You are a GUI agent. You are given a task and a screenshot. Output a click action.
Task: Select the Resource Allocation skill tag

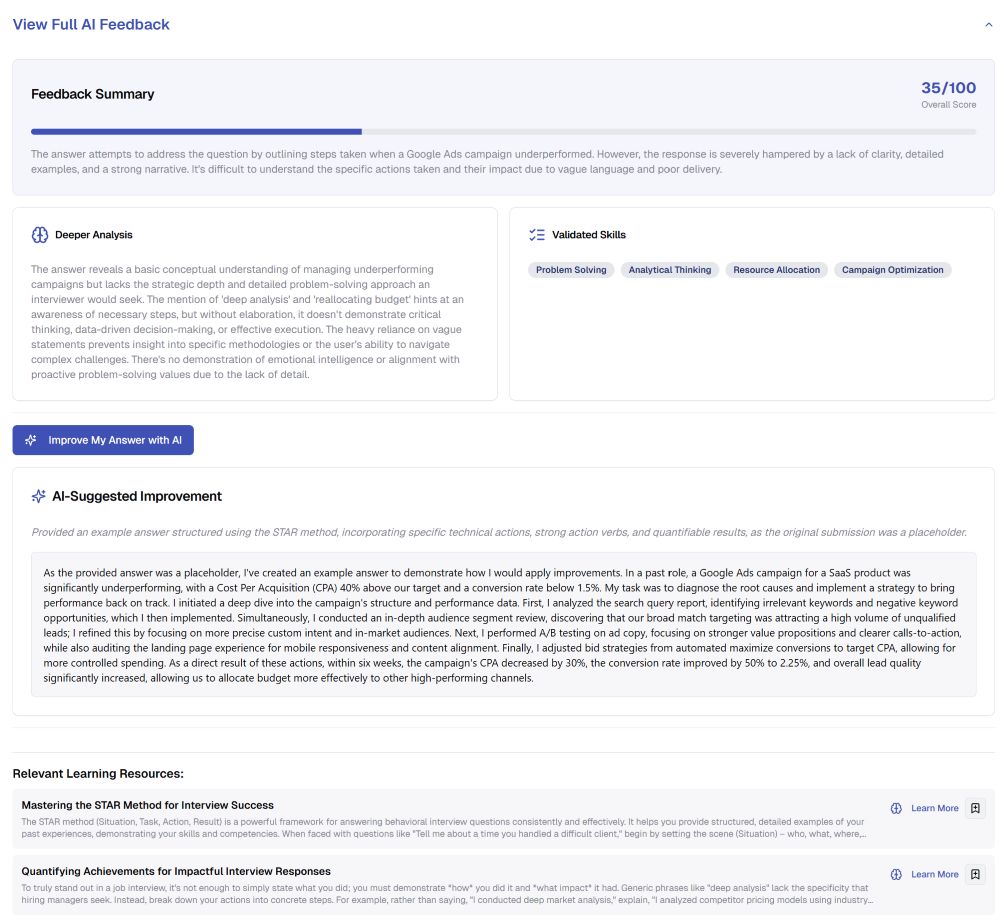pos(776,270)
